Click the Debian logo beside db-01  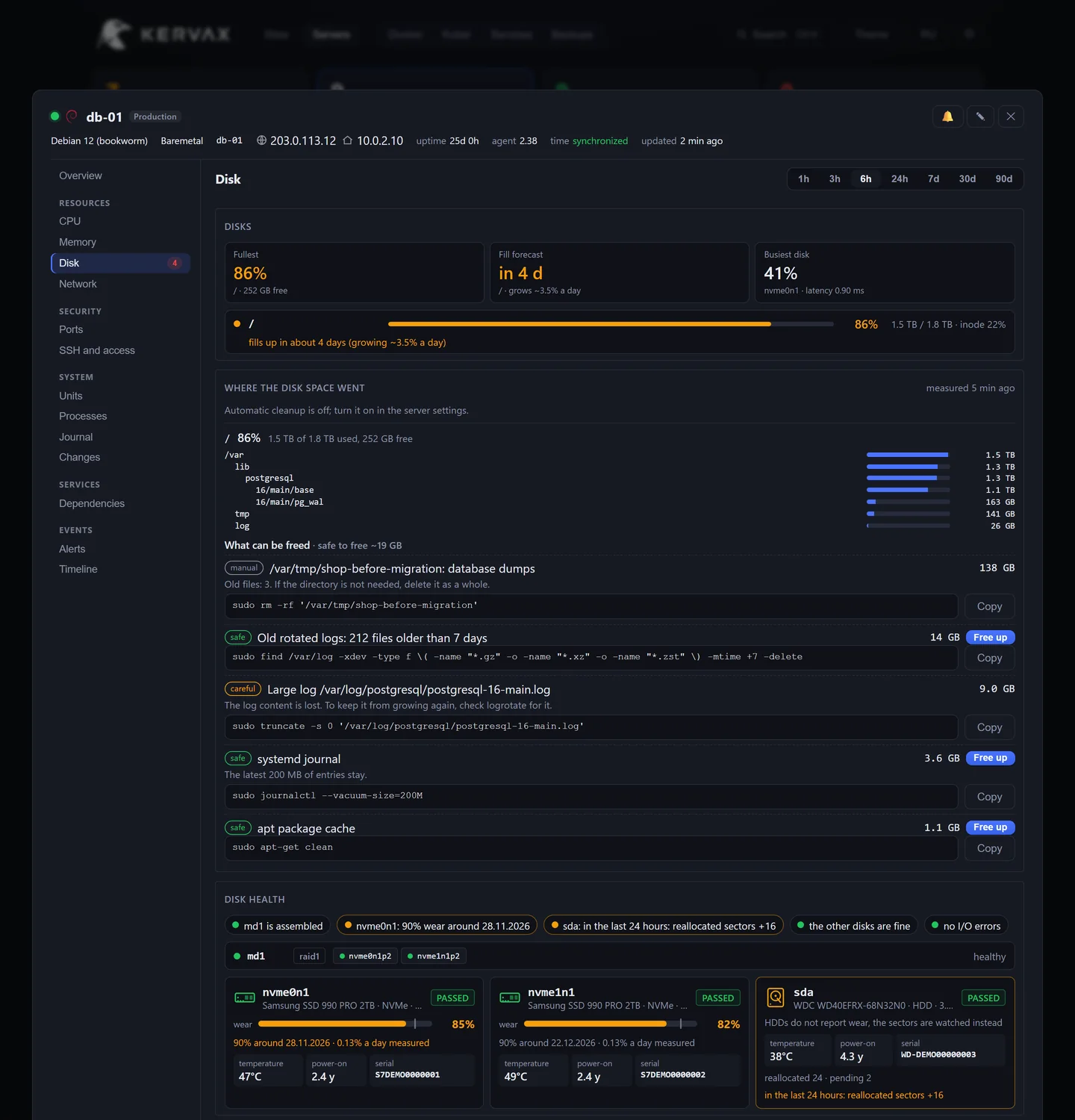(72, 116)
